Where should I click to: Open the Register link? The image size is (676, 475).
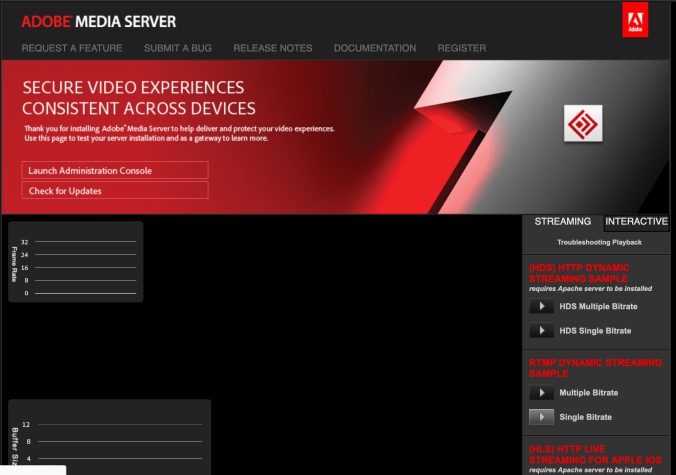(x=462, y=48)
